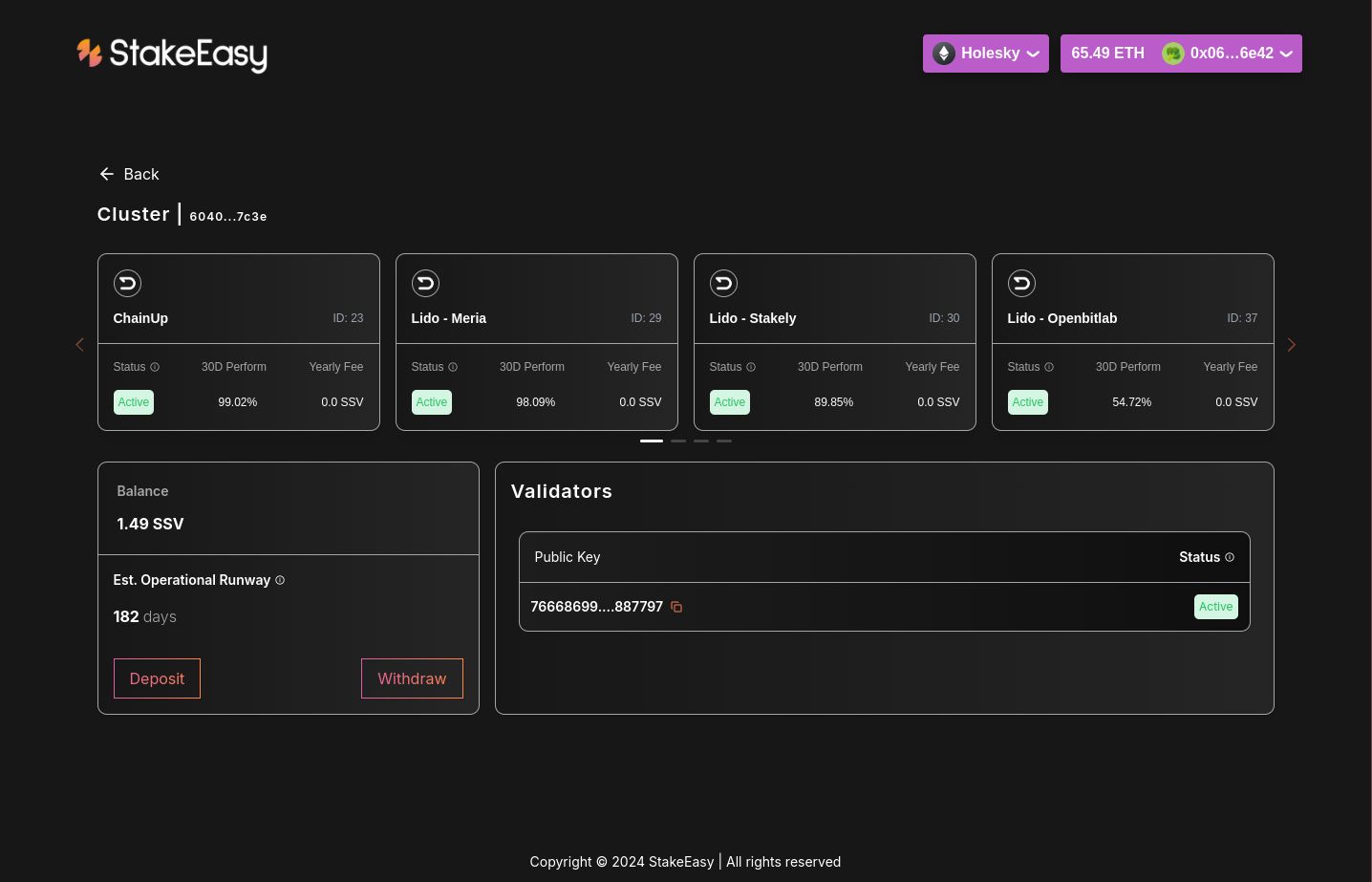This screenshot has width=1372, height=882.
Task: Click the 0.0 SSV fee on ChainUp card
Action: point(342,402)
